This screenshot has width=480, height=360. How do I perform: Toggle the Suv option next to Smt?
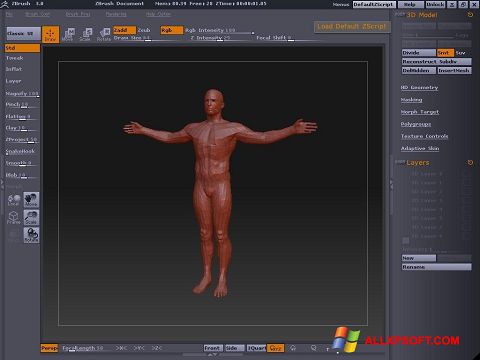tap(461, 53)
